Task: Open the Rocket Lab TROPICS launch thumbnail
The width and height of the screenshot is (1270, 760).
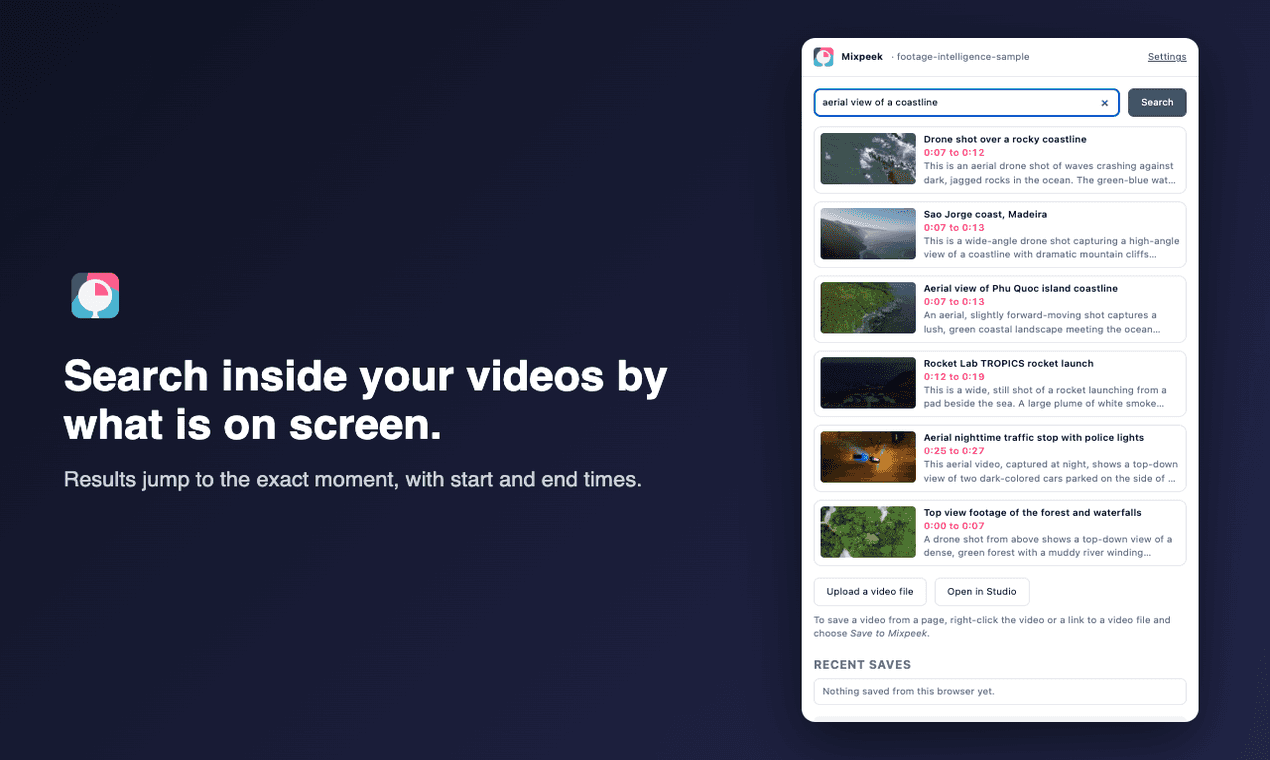Action: pyautogui.click(x=868, y=383)
